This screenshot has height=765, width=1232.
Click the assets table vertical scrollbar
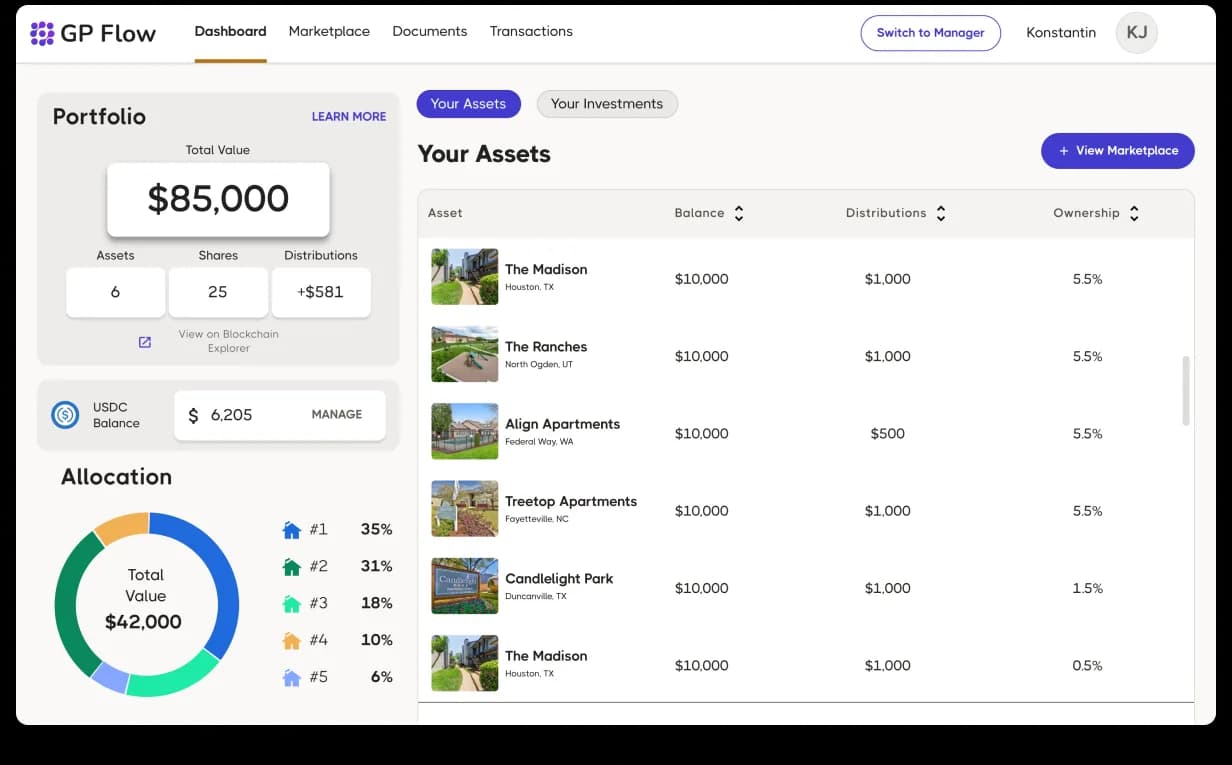pos(1187,390)
